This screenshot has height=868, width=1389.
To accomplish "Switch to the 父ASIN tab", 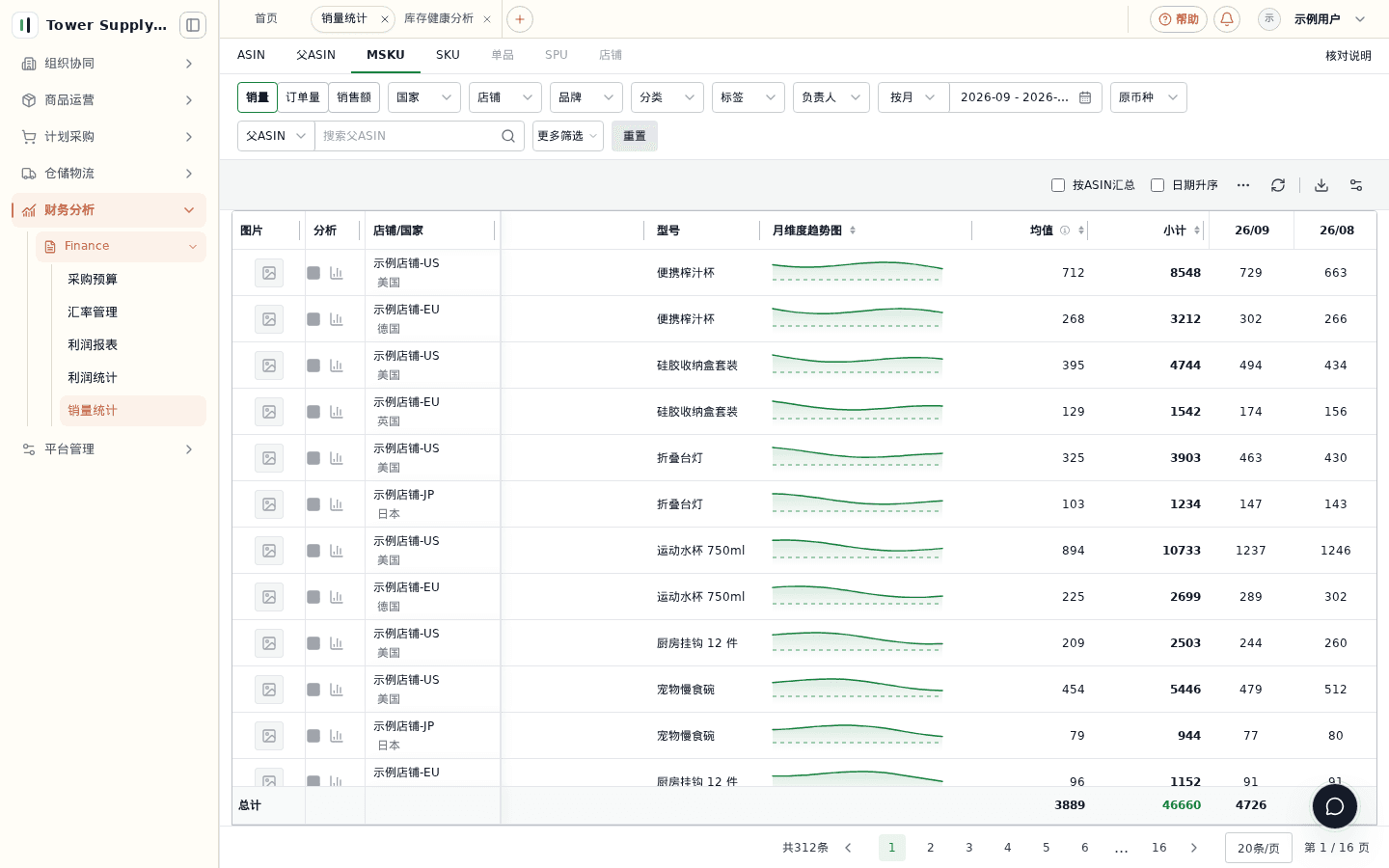I will [315, 55].
